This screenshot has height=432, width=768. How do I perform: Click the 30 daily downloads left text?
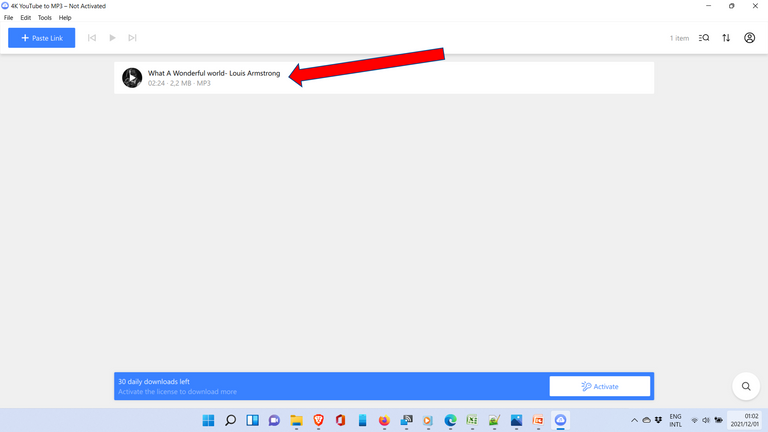(x=154, y=382)
